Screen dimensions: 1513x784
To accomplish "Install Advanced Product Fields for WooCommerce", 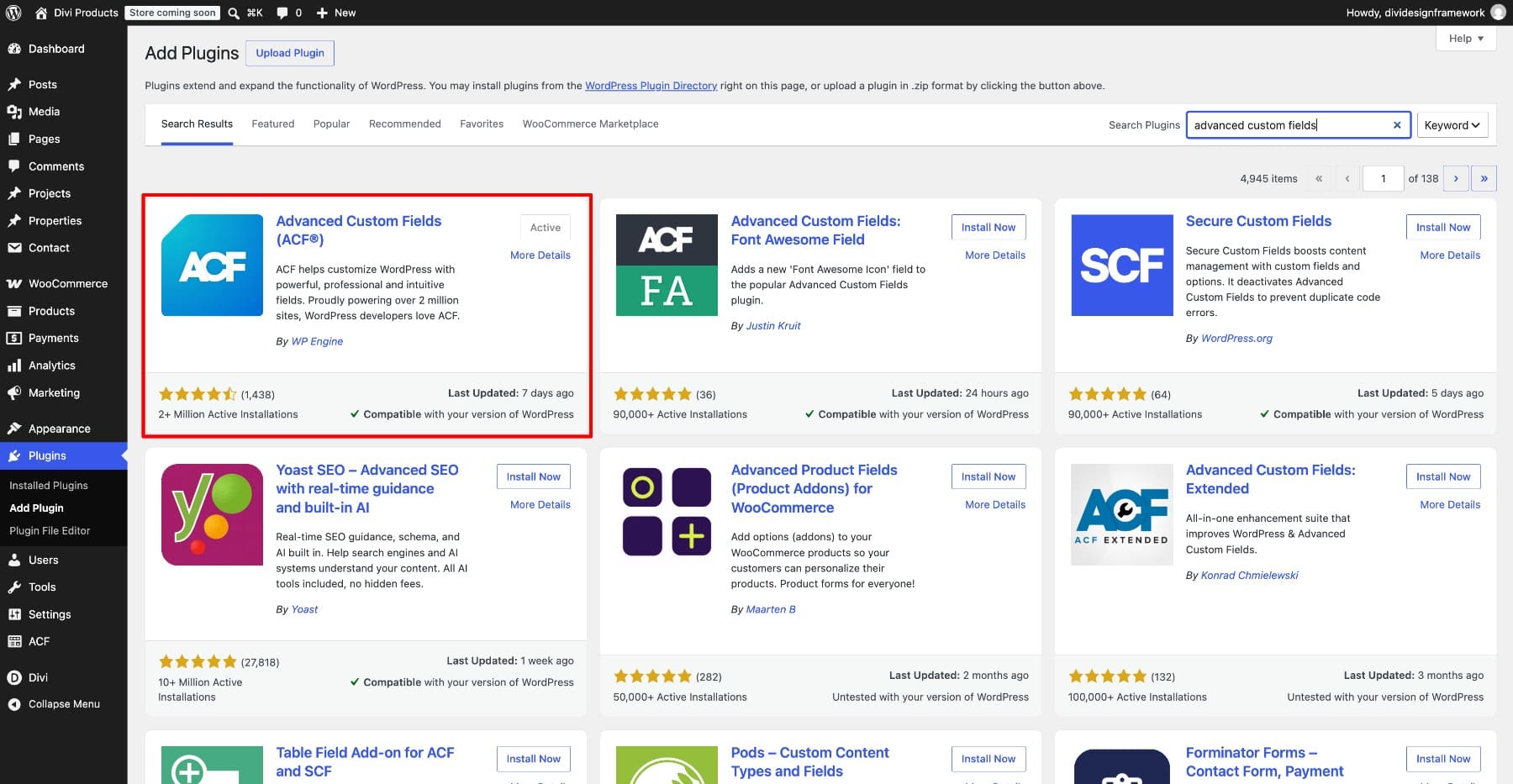I will coord(988,476).
